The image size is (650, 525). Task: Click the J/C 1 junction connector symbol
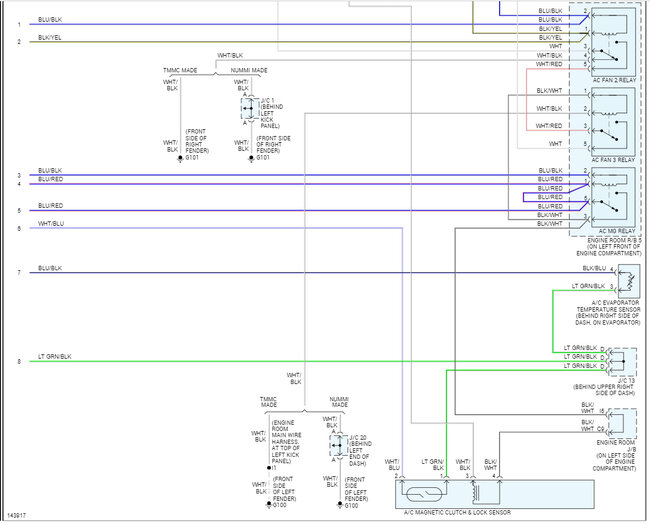pos(250,109)
